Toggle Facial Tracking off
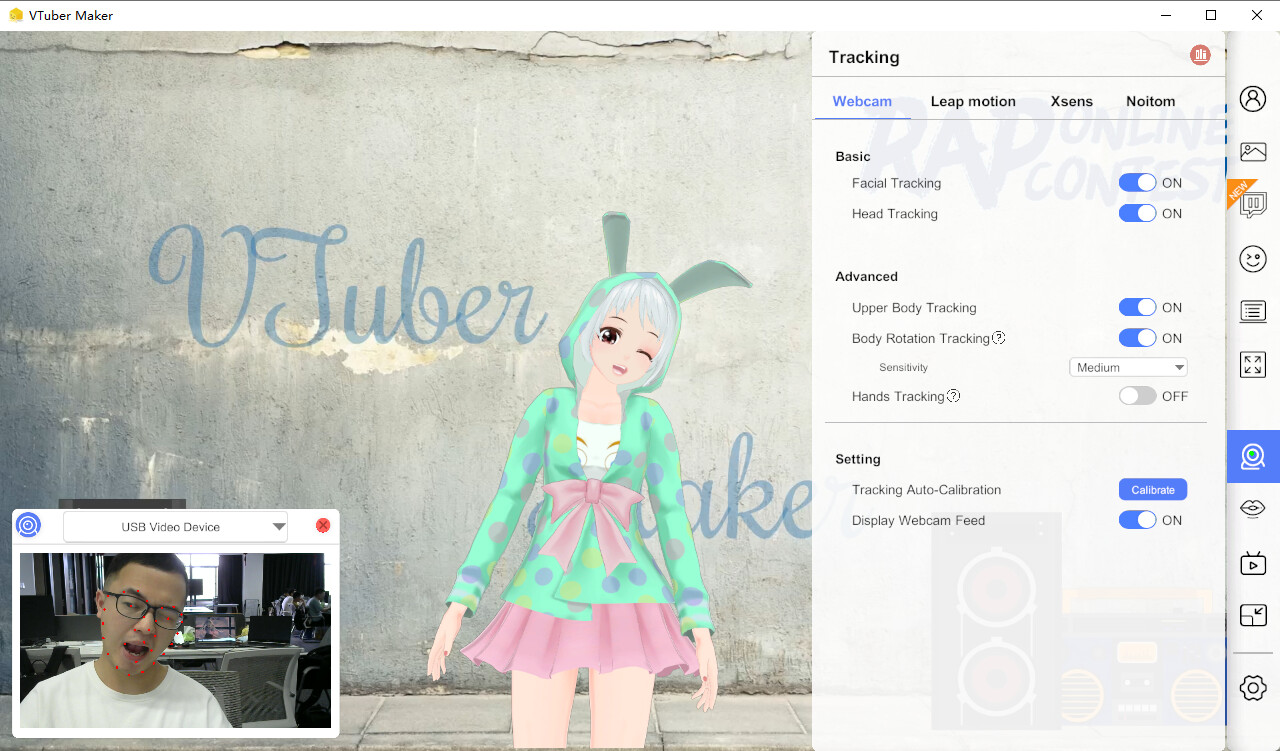This screenshot has width=1280, height=751. point(1138,182)
